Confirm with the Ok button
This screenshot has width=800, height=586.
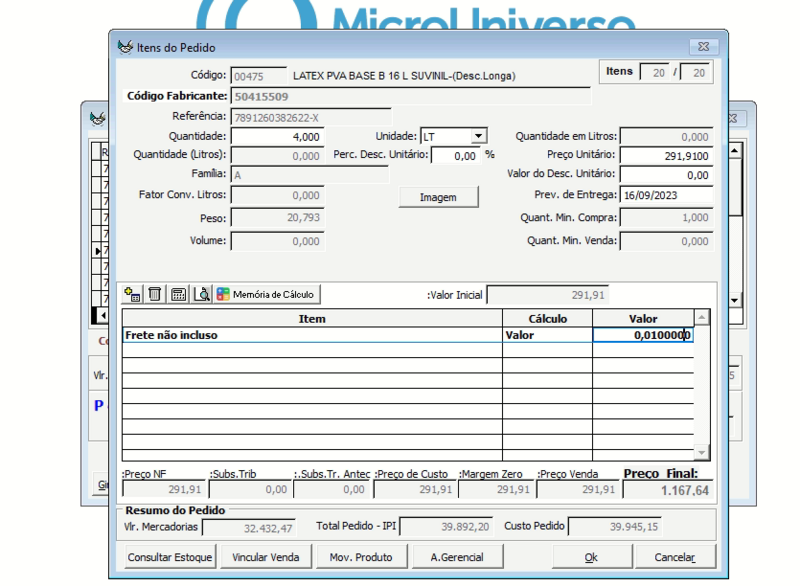pos(591,557)
